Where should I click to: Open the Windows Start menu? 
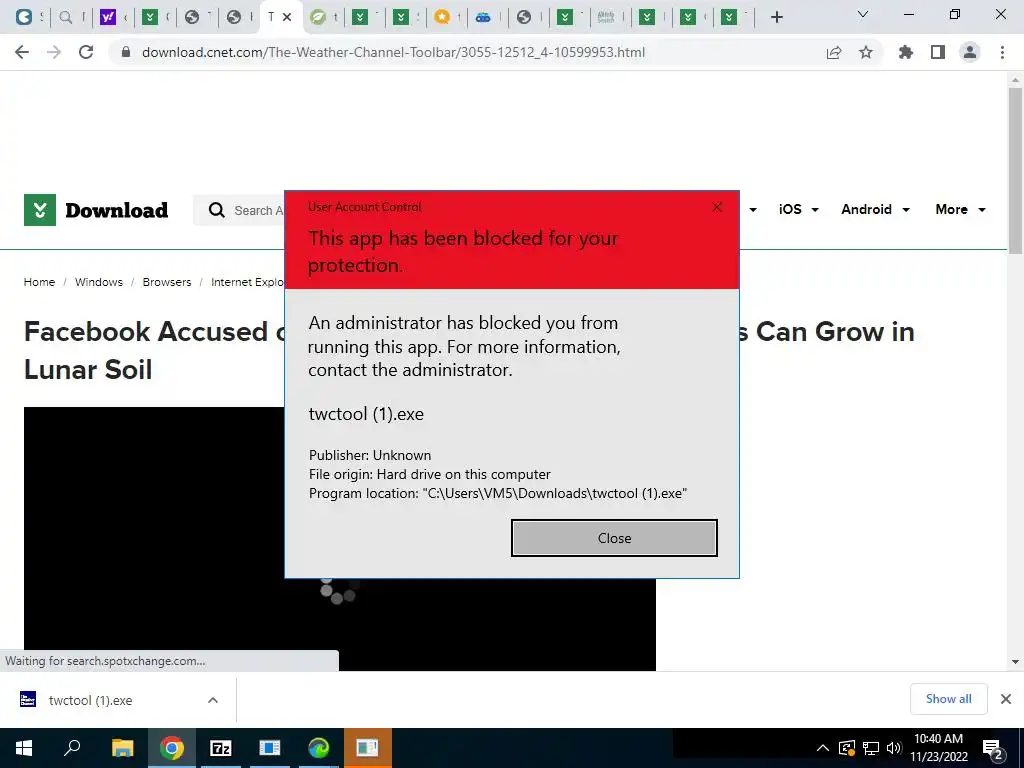pyautogui.click(x=24, y=748)
